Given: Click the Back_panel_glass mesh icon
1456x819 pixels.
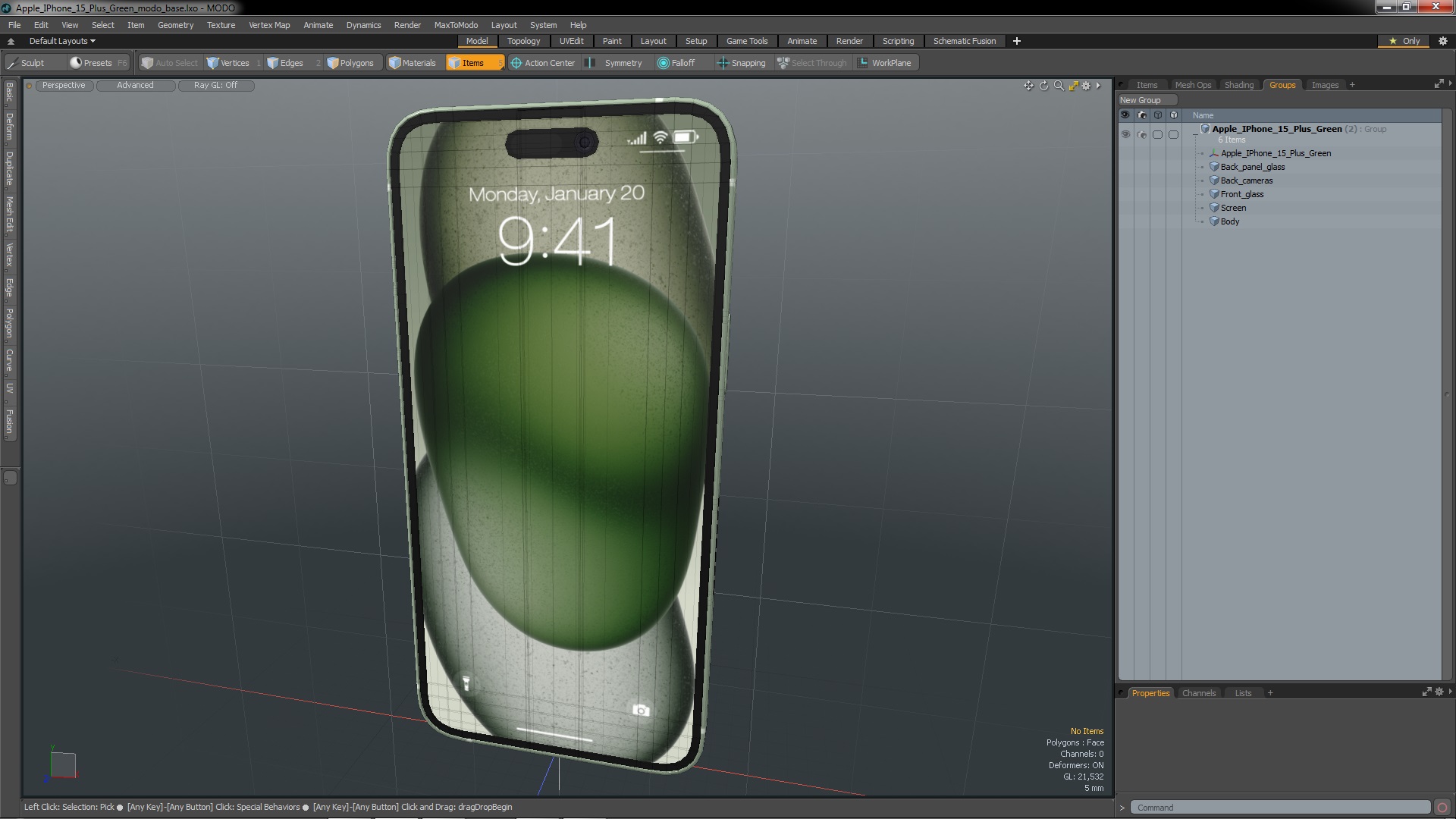Looking at the screenshot, I should (1214, 167).
